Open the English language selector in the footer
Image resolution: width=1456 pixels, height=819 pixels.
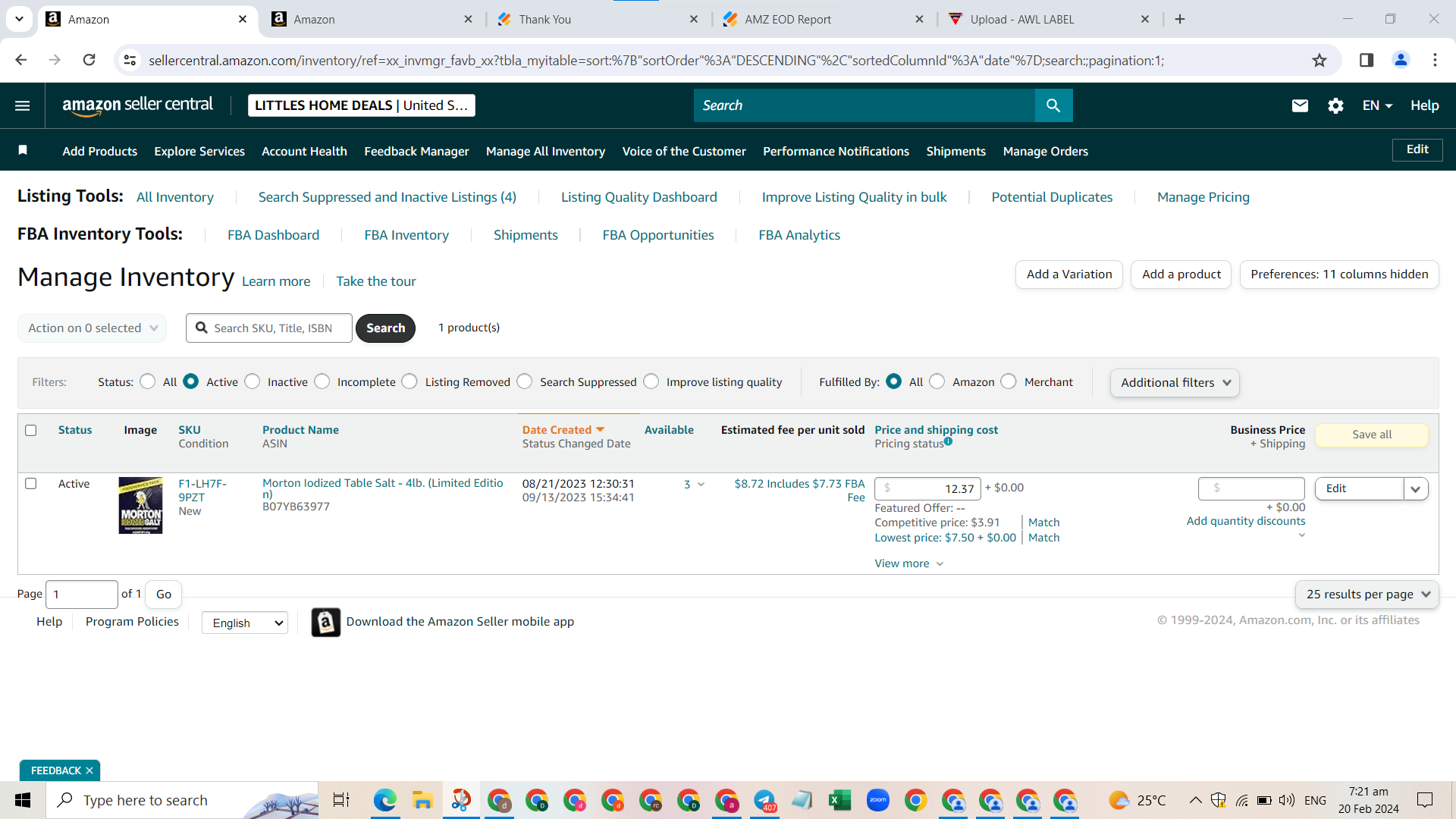[x=245, y=623]
